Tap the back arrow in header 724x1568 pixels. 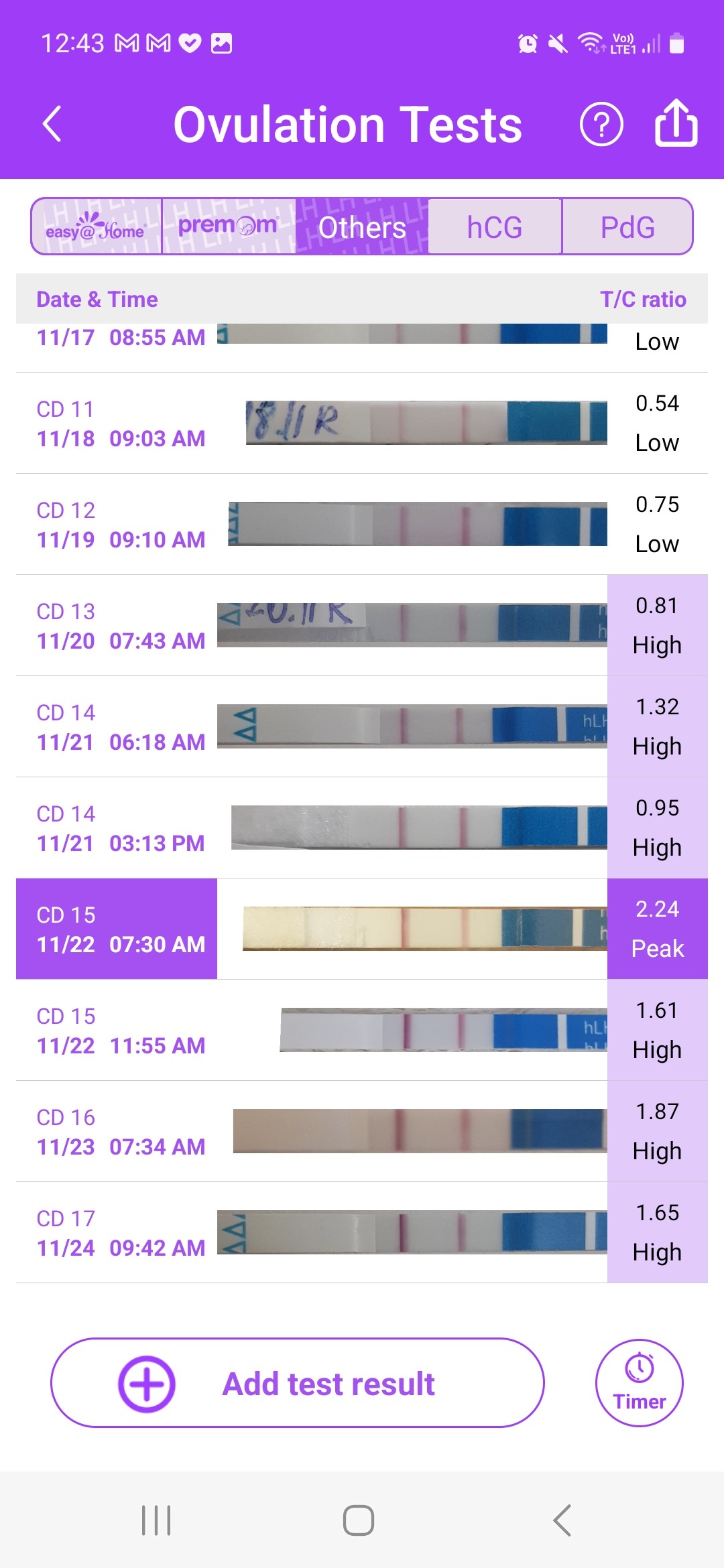coord(52,124)
